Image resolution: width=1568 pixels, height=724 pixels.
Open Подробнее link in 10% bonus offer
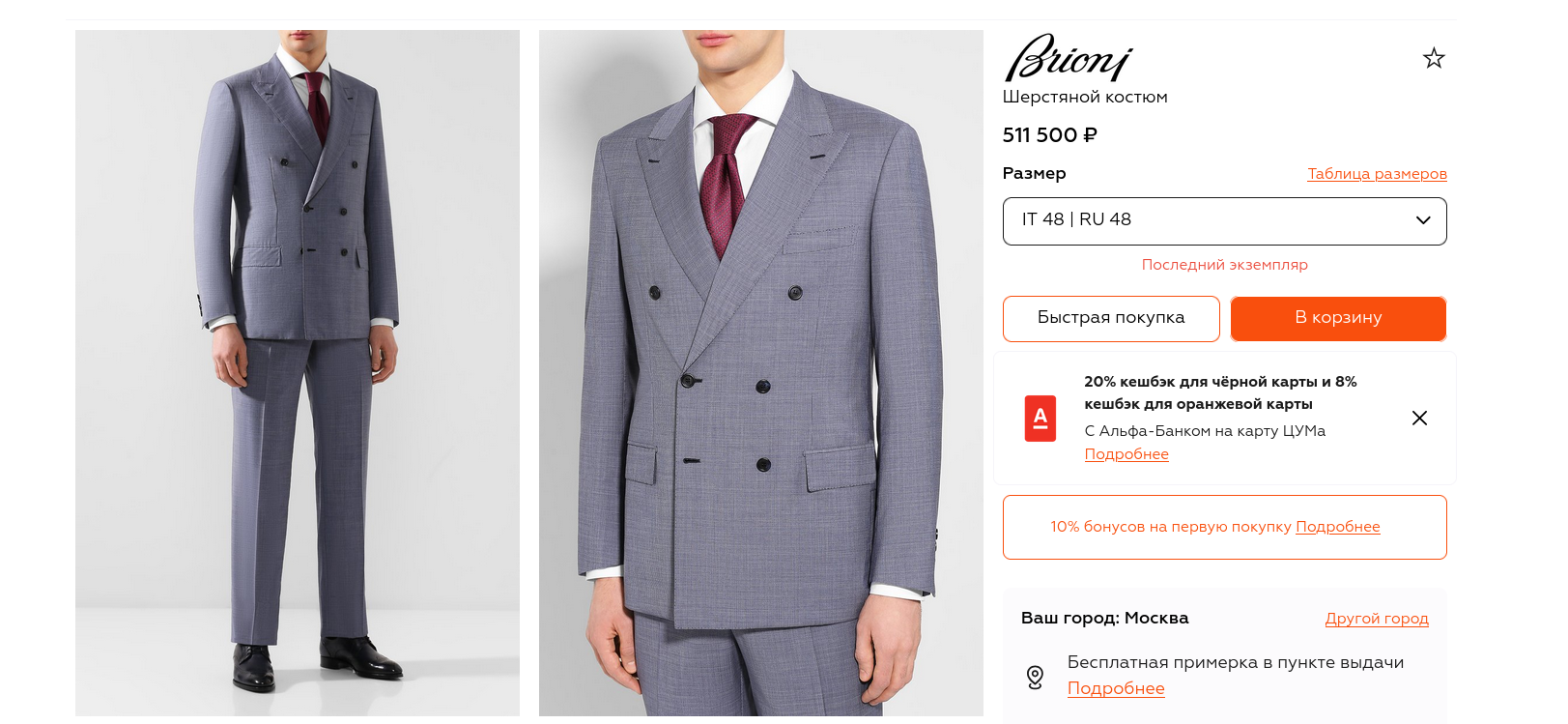click(x=1337, y=527)
